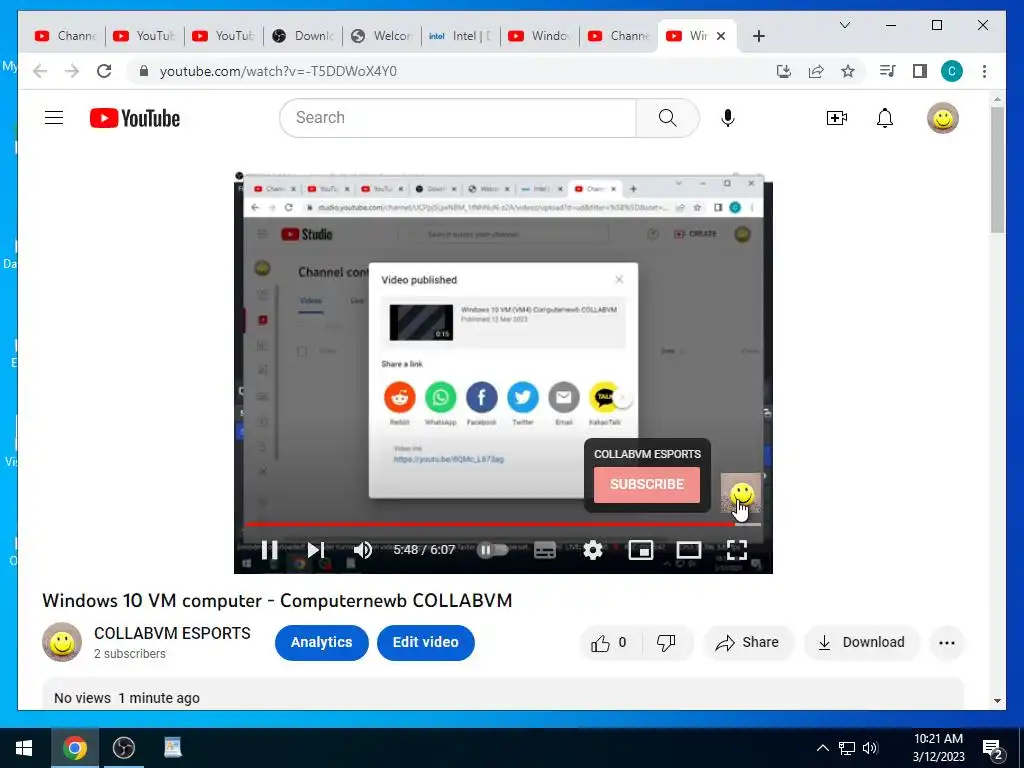Viewport: 1024px width, 768px height.
Task: Open a new tab with plus button
Action: pos(758,36)
